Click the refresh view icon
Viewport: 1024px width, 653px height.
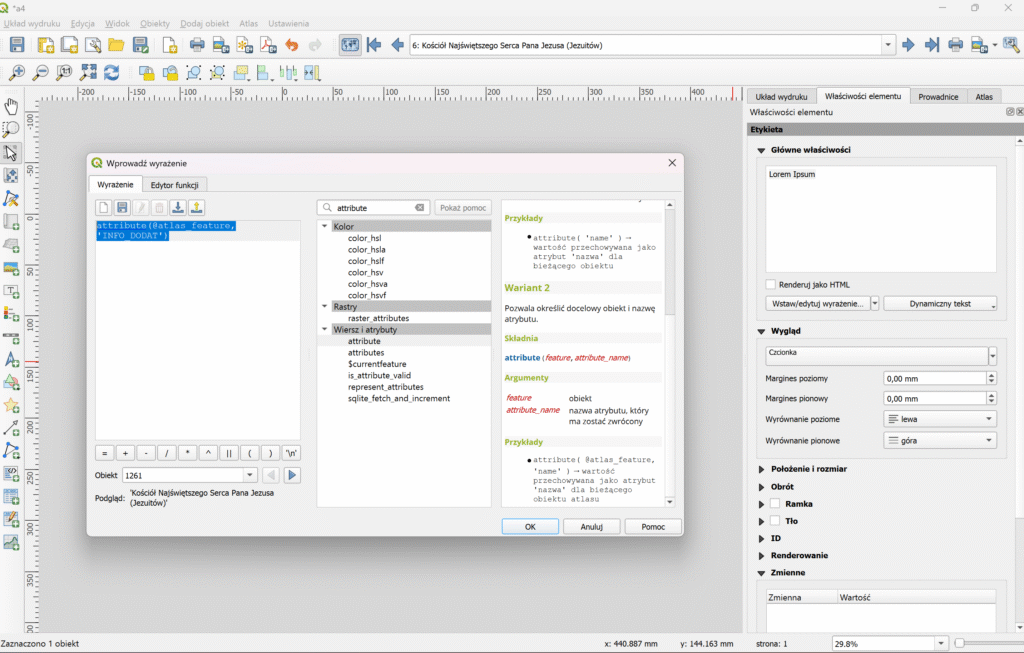(x=112, y=73)
